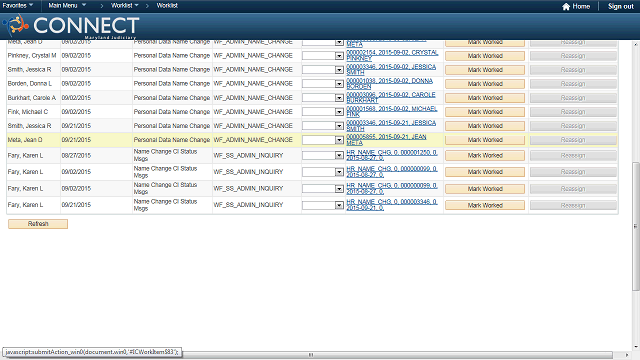Select the name cell 'Burkhart, Carole A'
Viewport: 640px width, 360px height.
(31, 98)
